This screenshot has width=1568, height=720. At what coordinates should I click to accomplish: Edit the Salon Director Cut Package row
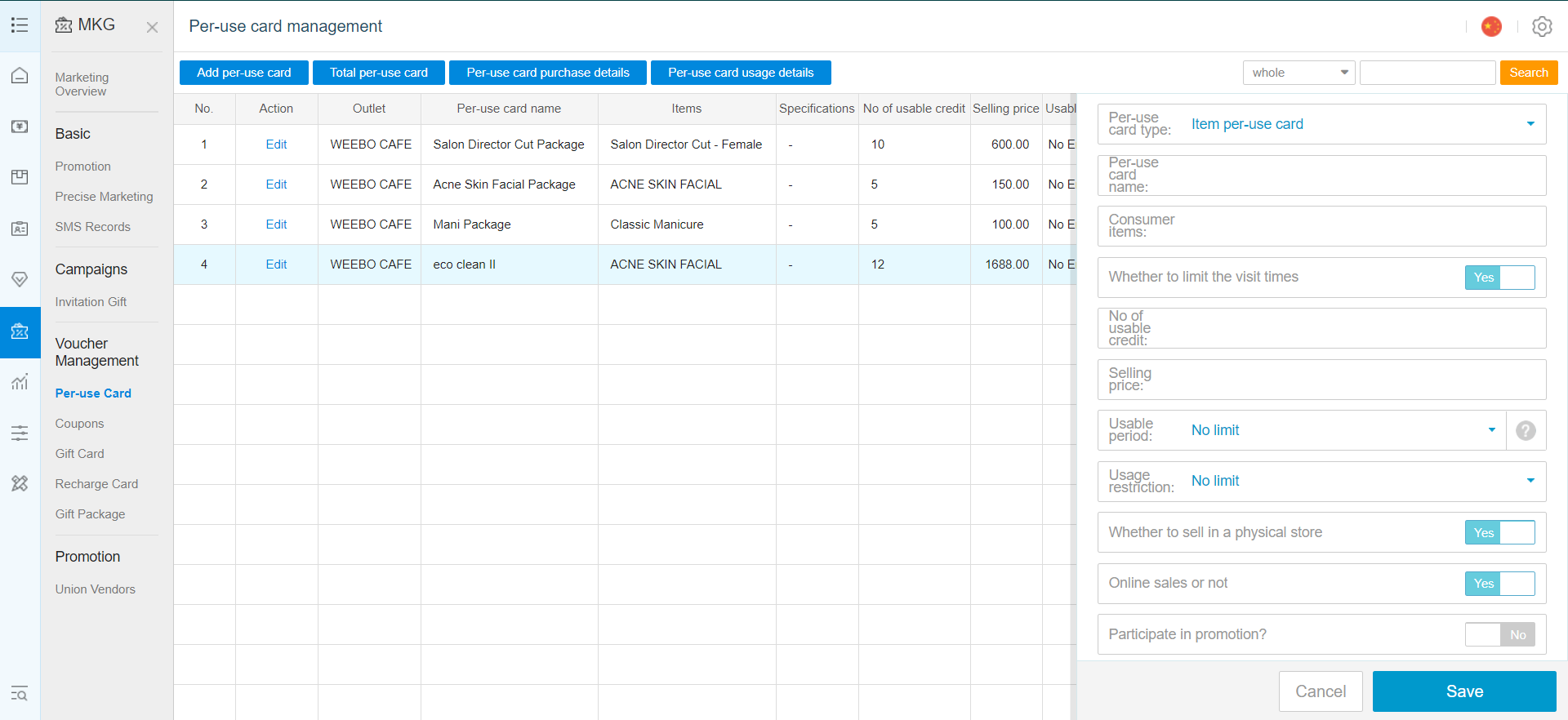click(x=276, y=144)
